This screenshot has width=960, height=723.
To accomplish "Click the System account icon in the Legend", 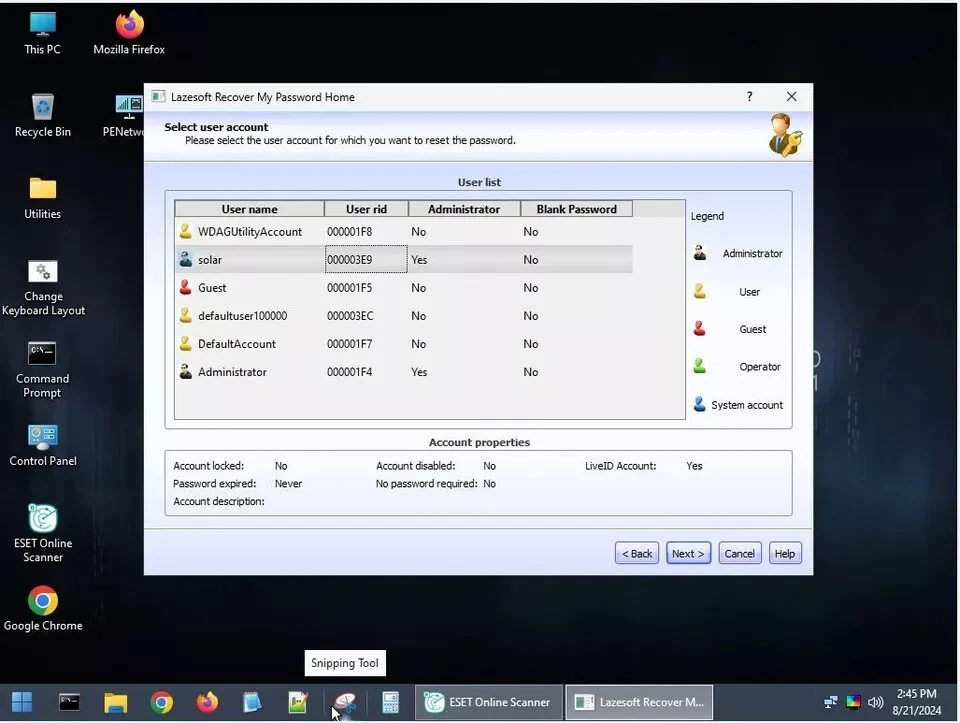I will (700, 404).
